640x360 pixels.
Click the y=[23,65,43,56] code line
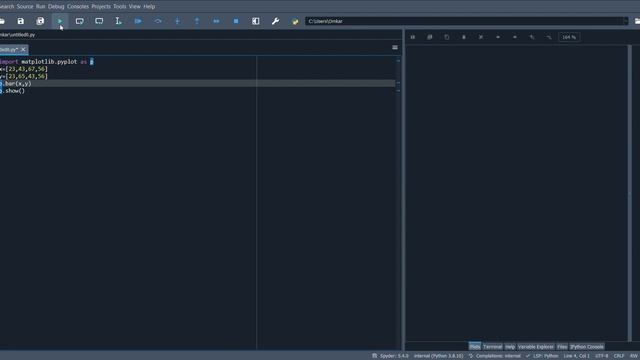[x=24, y=76]
